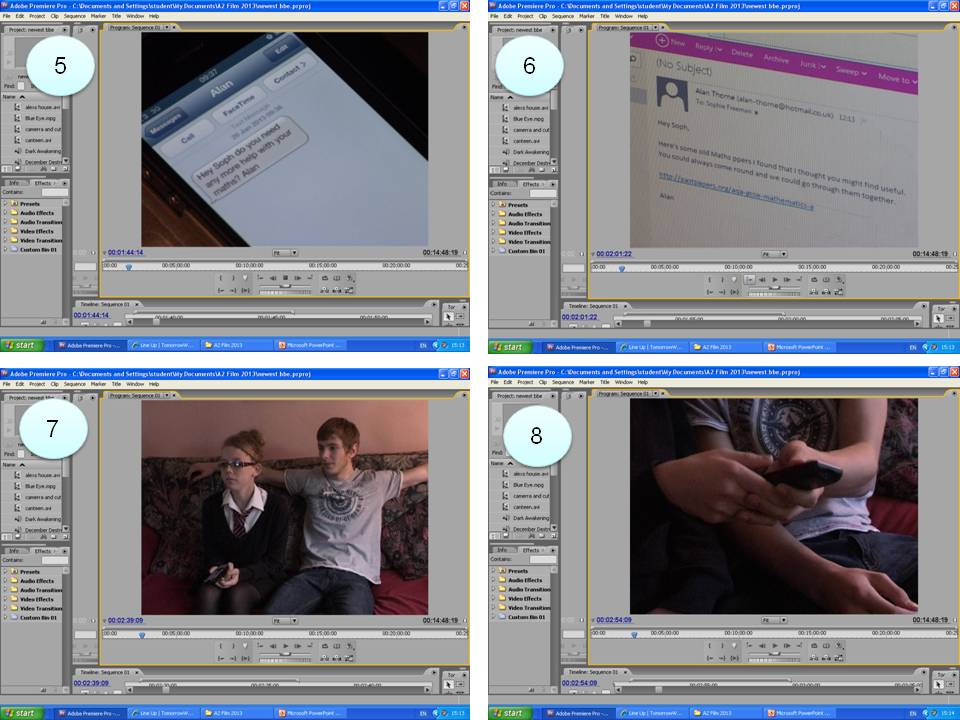
Task: Go to previous edit point in hands window
Action: [x=749, y=645]
